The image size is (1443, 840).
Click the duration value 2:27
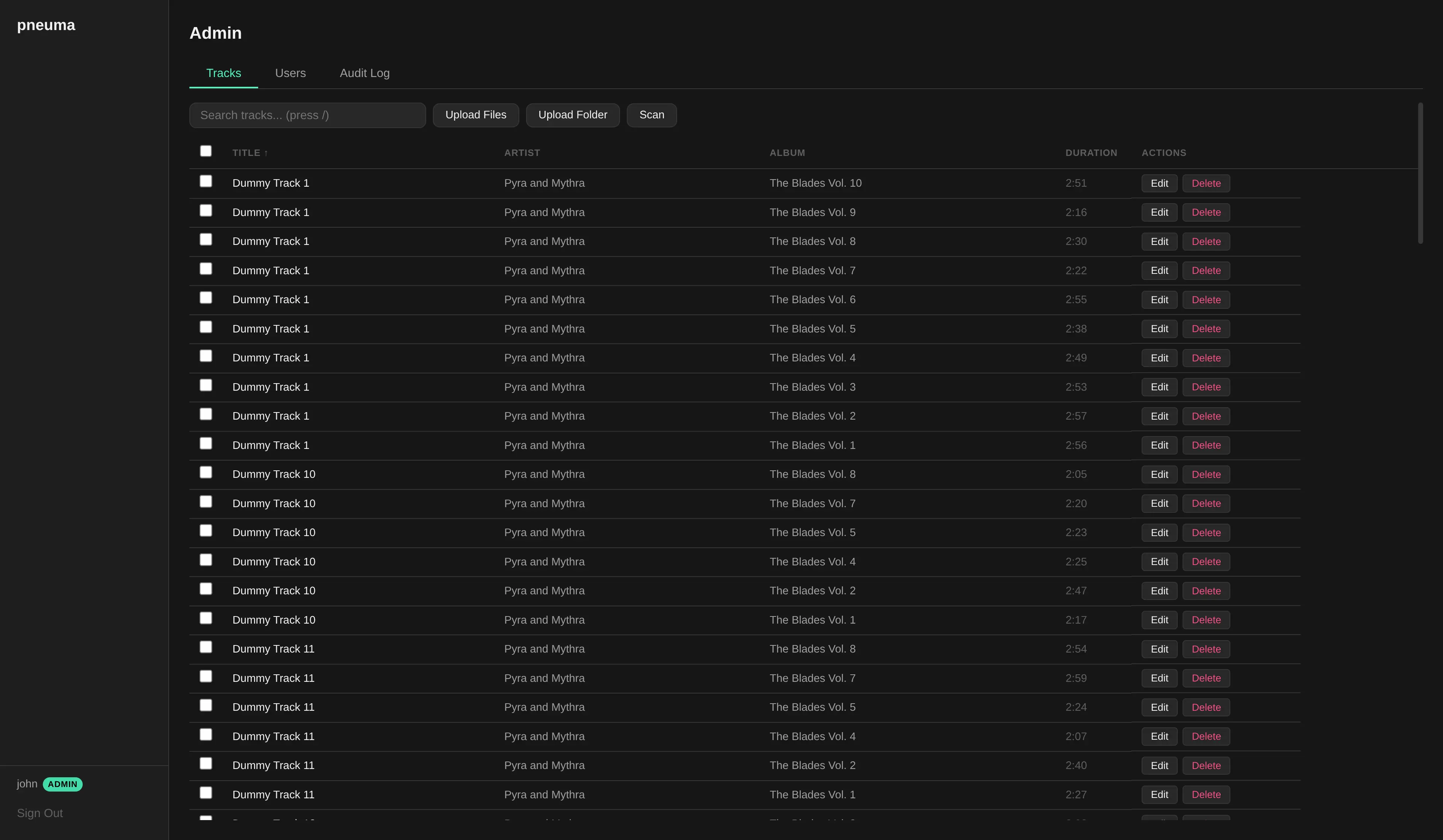tap(1076, 795)
